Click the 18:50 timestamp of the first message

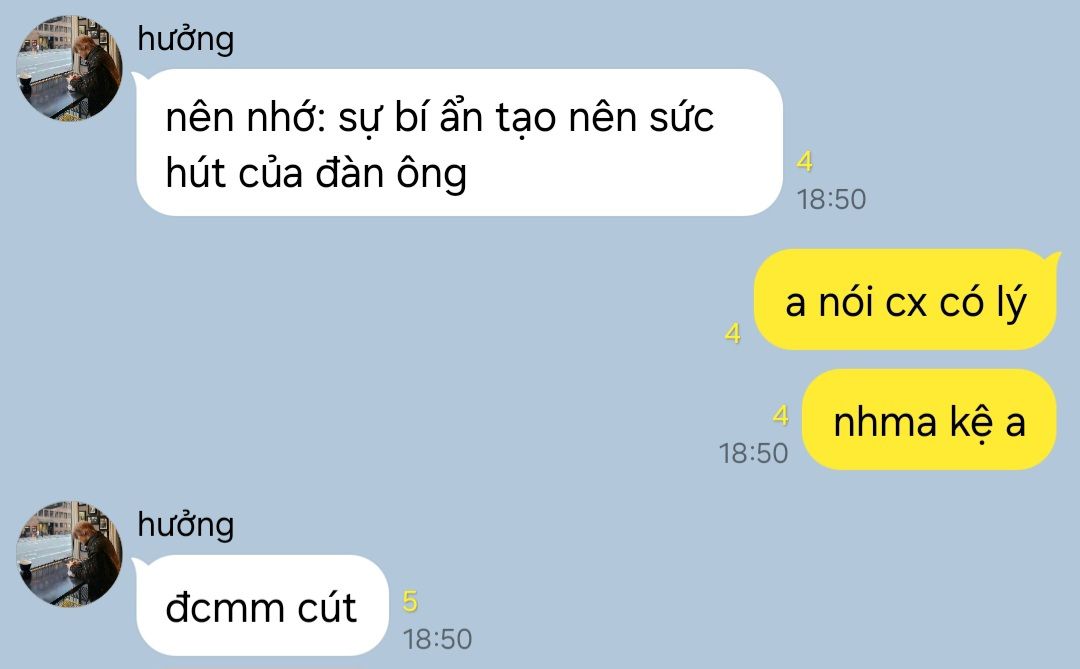tap(831, 200)
